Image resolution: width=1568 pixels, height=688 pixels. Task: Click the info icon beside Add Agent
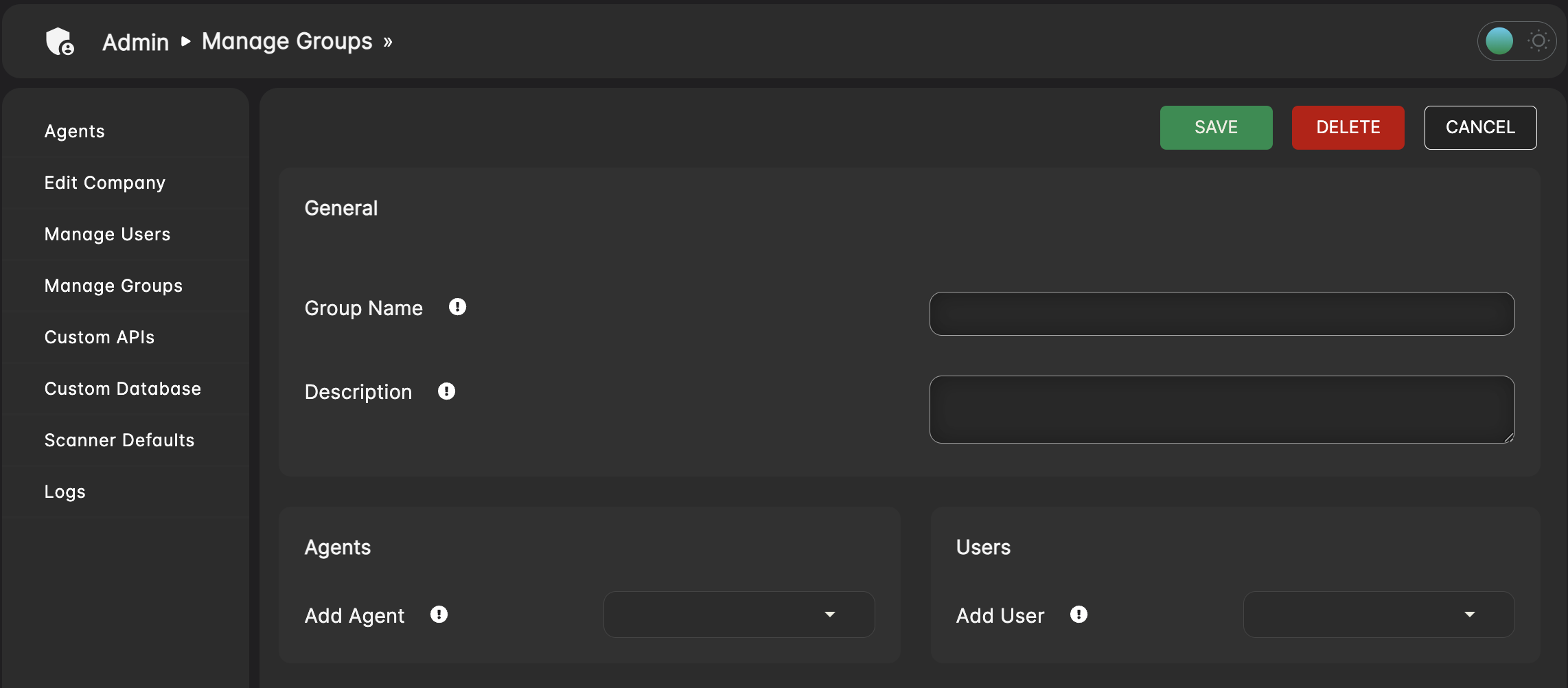439,615
